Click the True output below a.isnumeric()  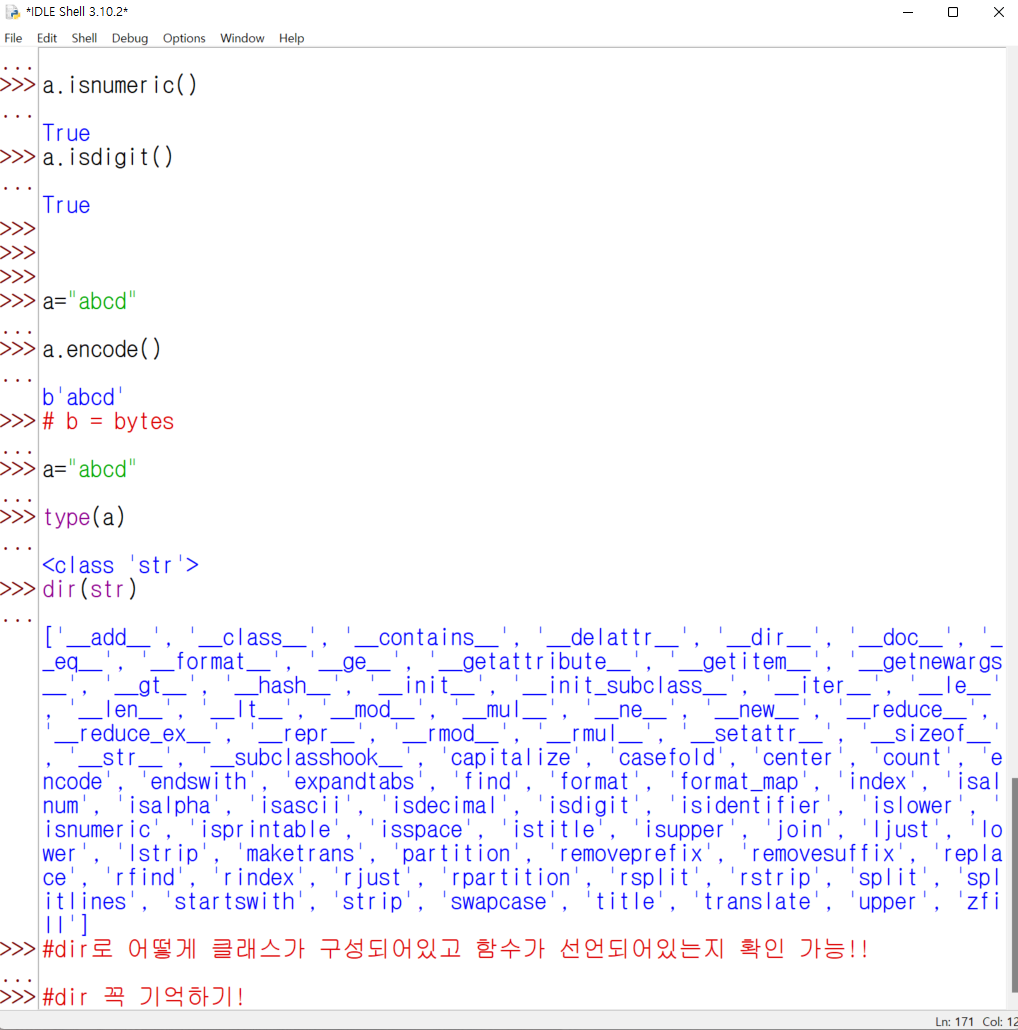coord(66,133)
